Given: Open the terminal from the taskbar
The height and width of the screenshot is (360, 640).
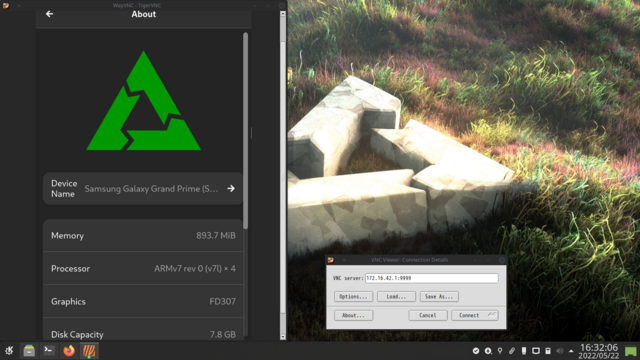Looking at the screenshot, I should [x=49, y=350].
